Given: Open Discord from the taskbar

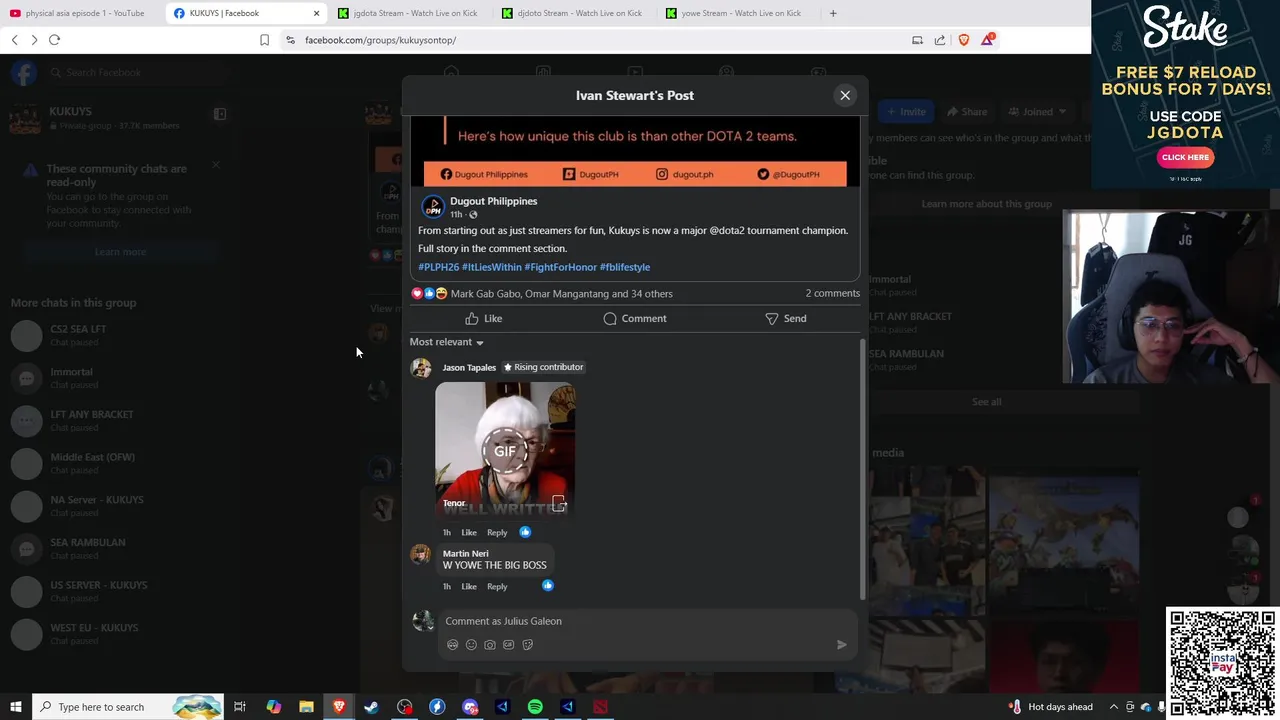Looking at the screenshot, I should click(470, 707).
